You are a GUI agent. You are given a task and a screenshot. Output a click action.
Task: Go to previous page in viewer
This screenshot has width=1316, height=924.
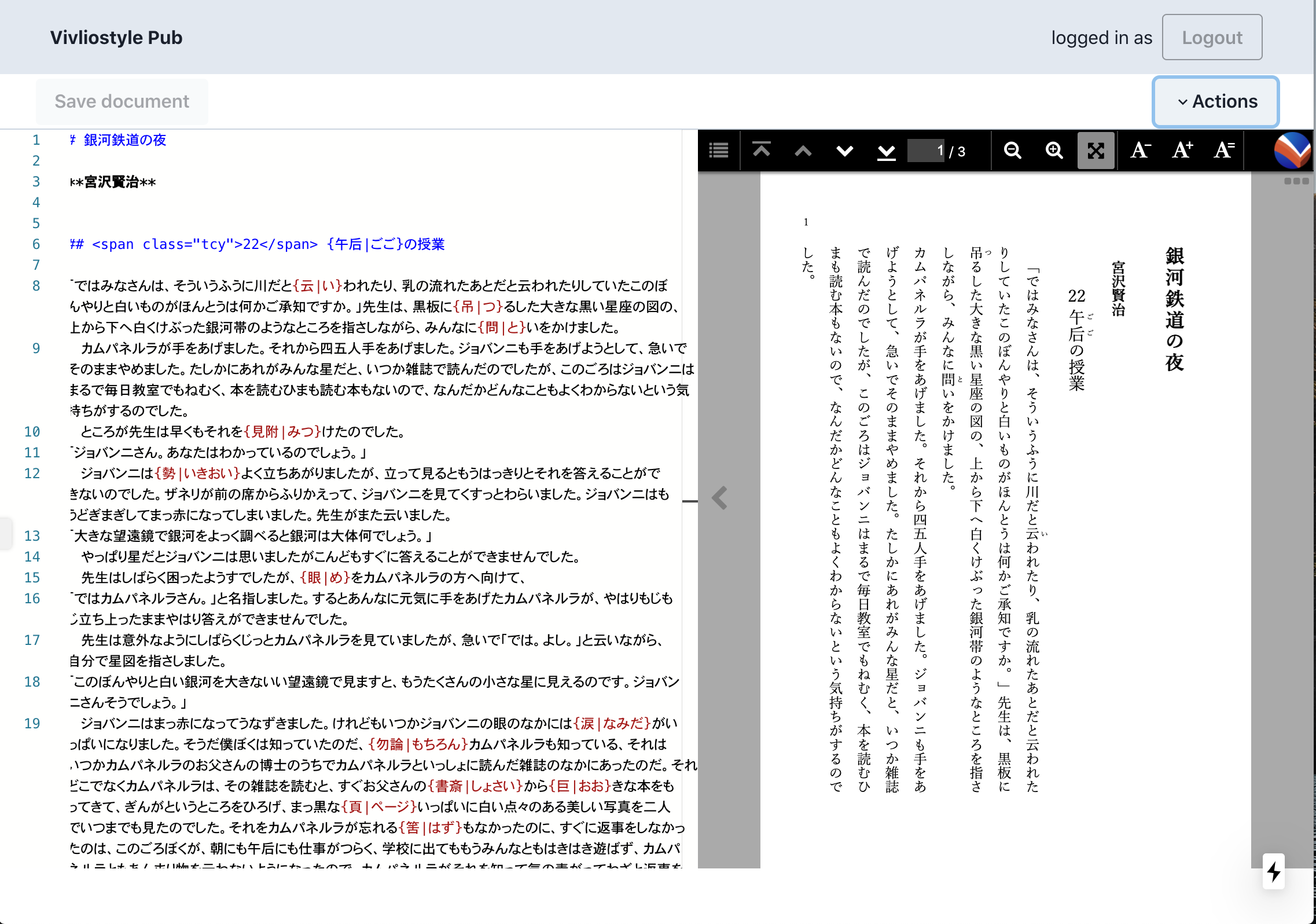[803, 151]
